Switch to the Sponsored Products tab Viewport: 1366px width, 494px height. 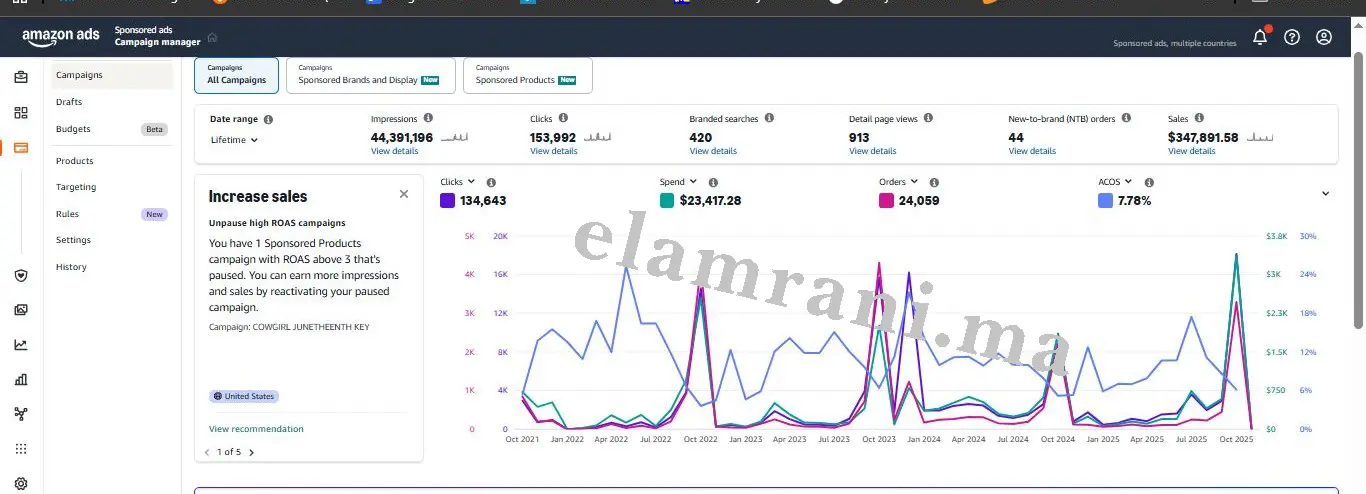pyautogui.click(x=527, y=76)
